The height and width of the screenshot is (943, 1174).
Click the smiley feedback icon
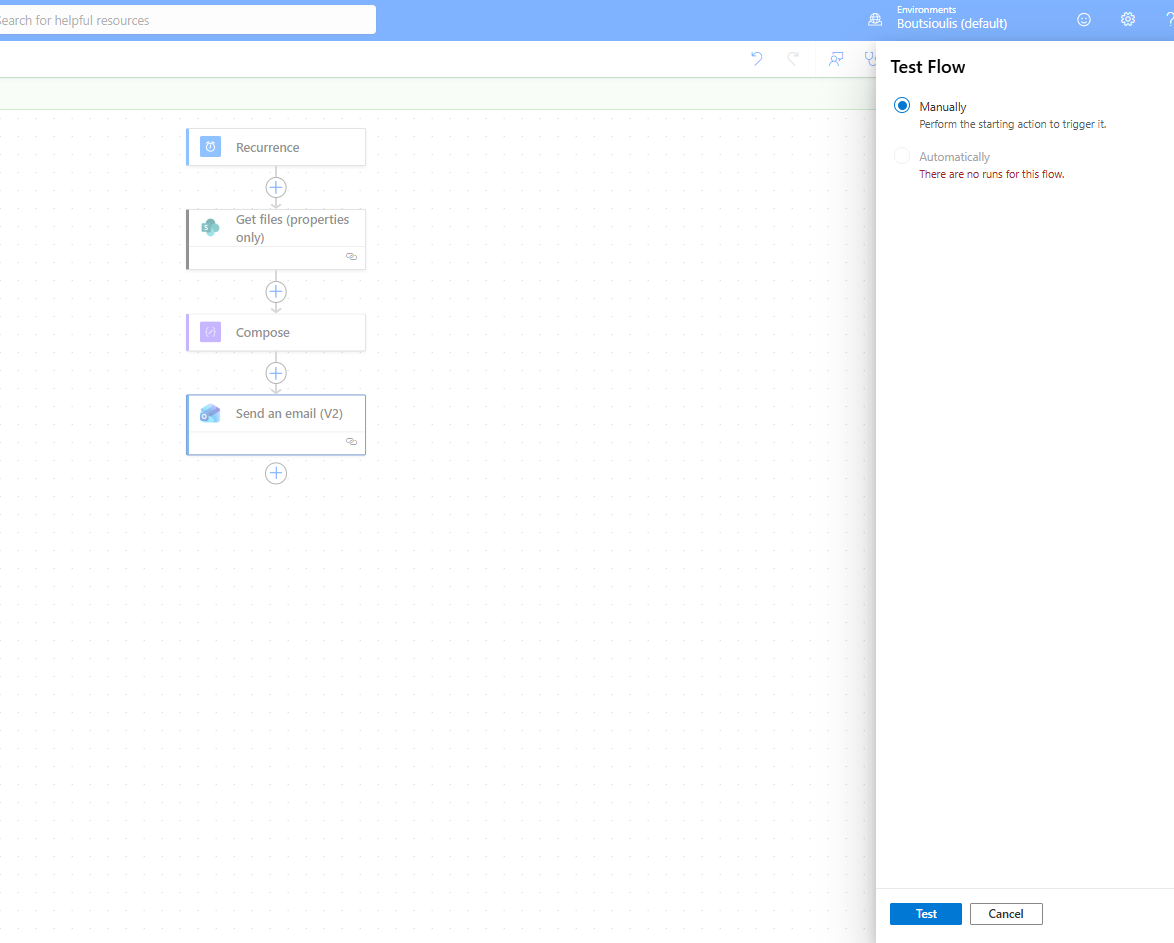[x=1084, y=20]
